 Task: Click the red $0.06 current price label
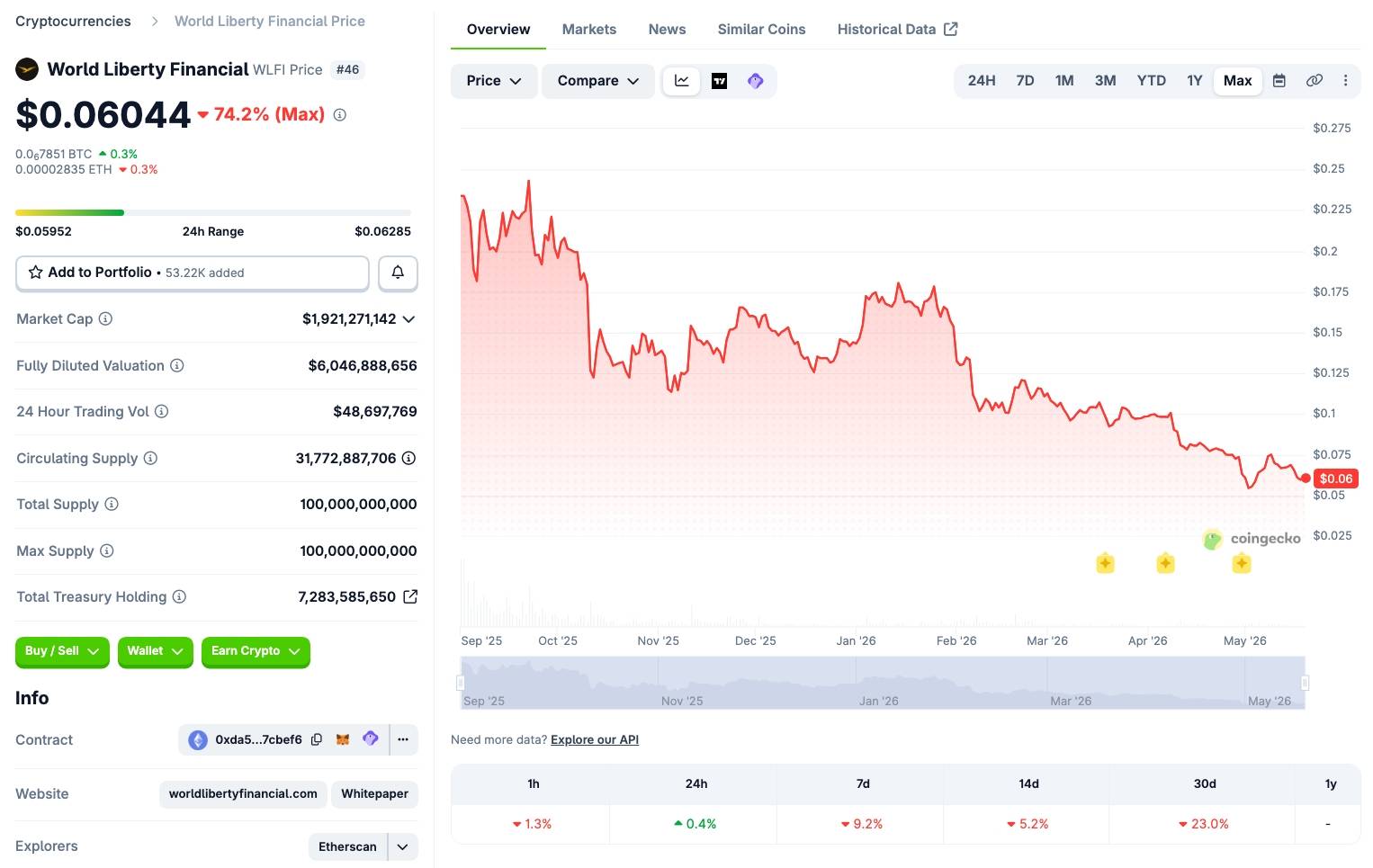[x=1336, y=479]
